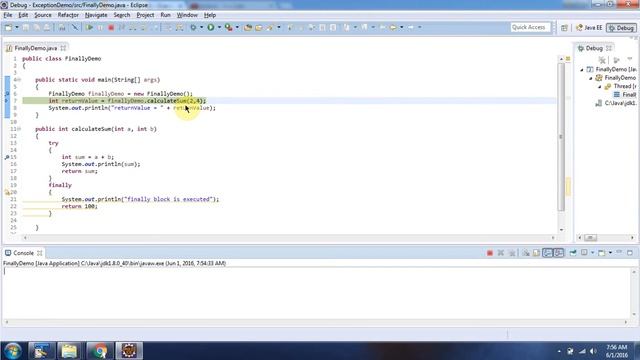
Task: Open the Open Console dropdown arrow
Action: [x=610, y=253]
